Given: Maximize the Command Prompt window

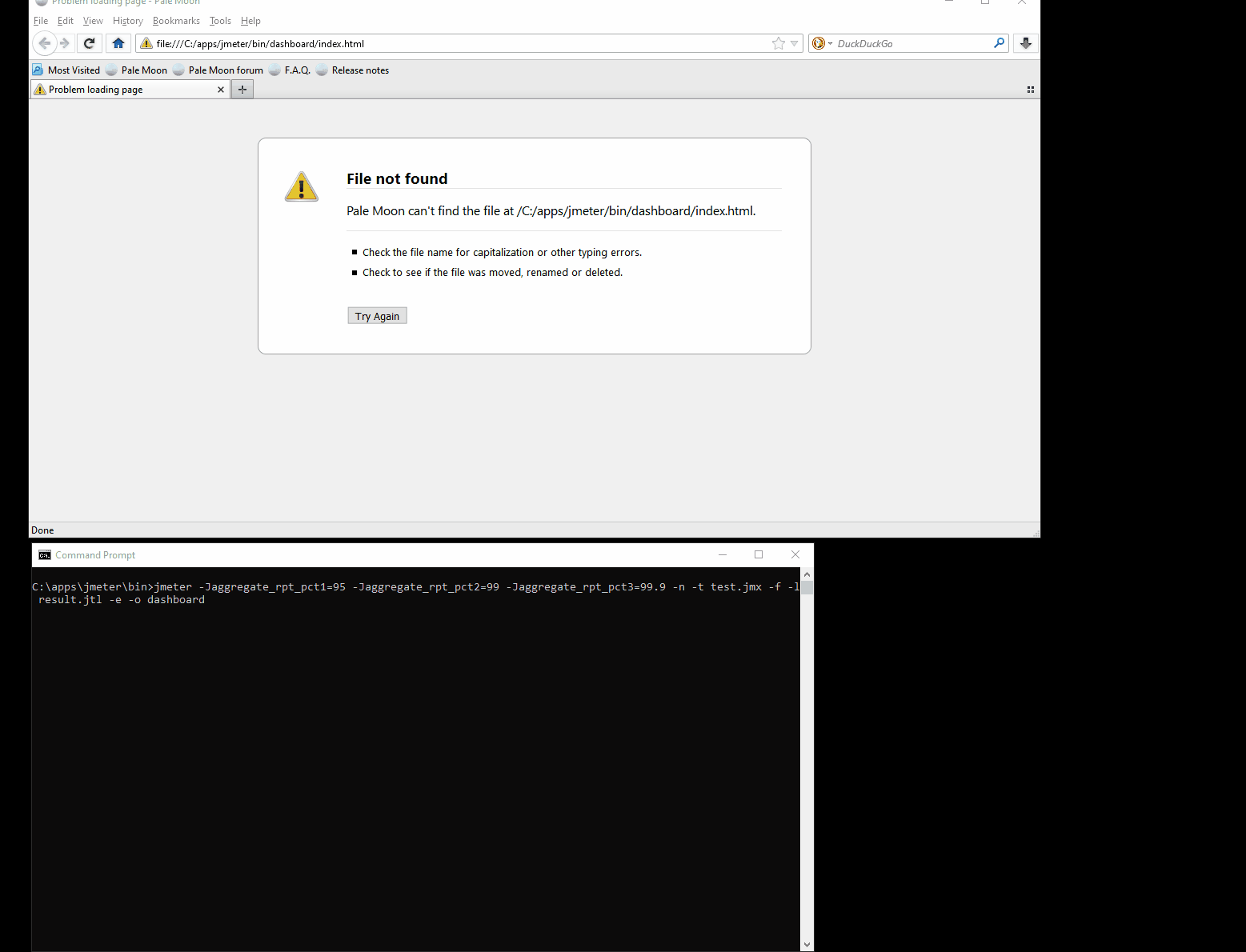Looking at the screenshot, I should coord(759,555).
